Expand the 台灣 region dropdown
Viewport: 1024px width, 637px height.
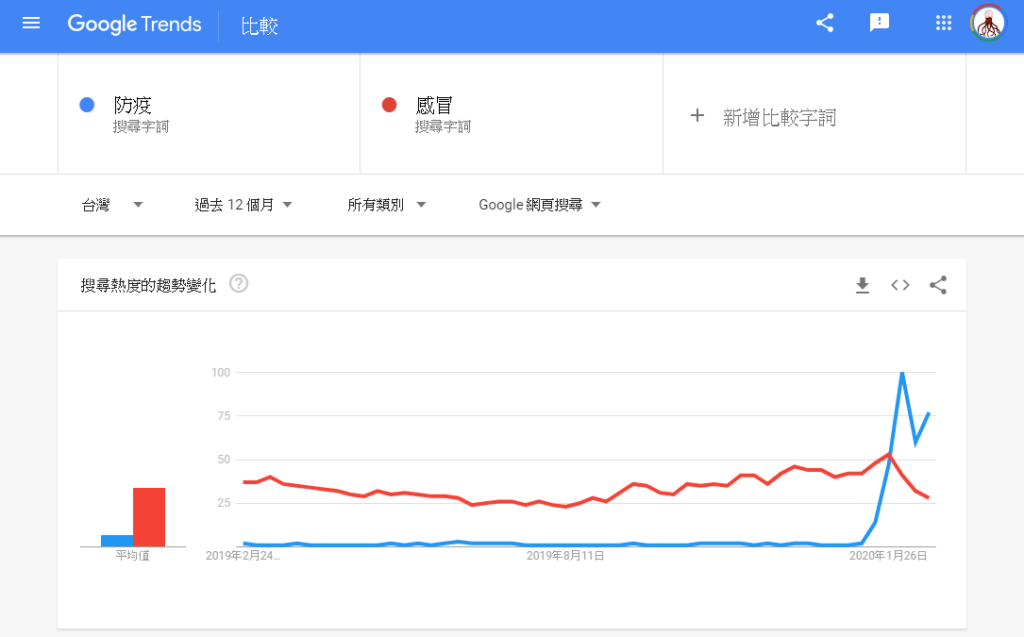112,205
